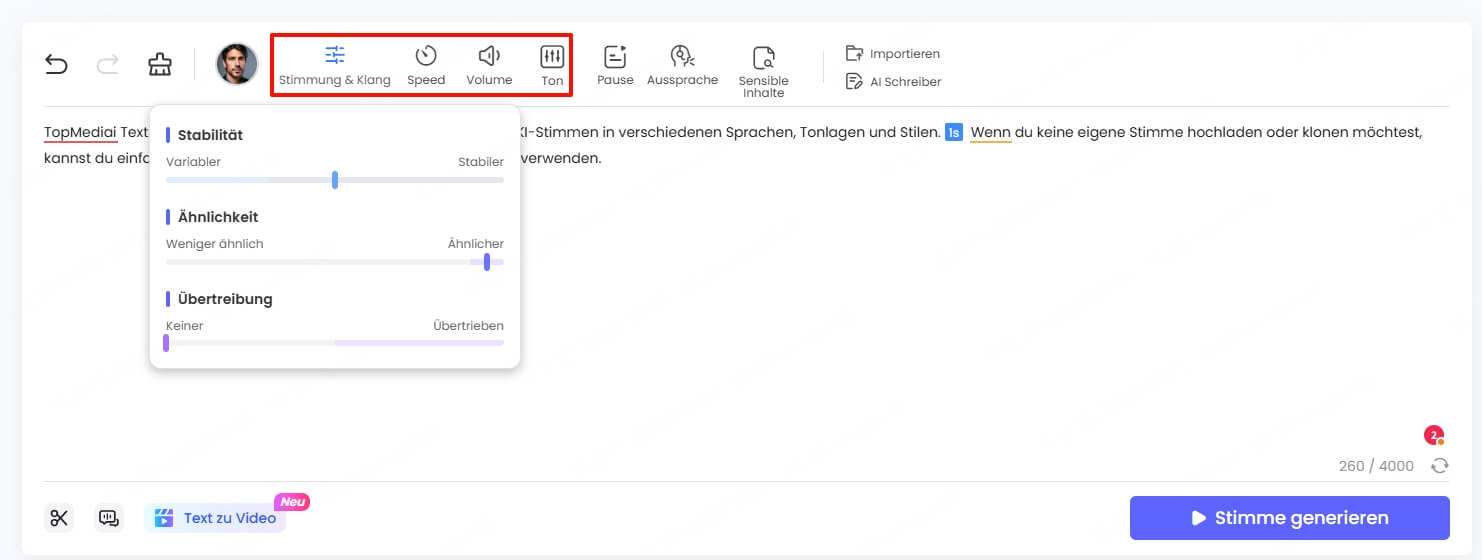Open the voice avatar selector
The height and width of the screenshot is (560, 1482).
237,64
